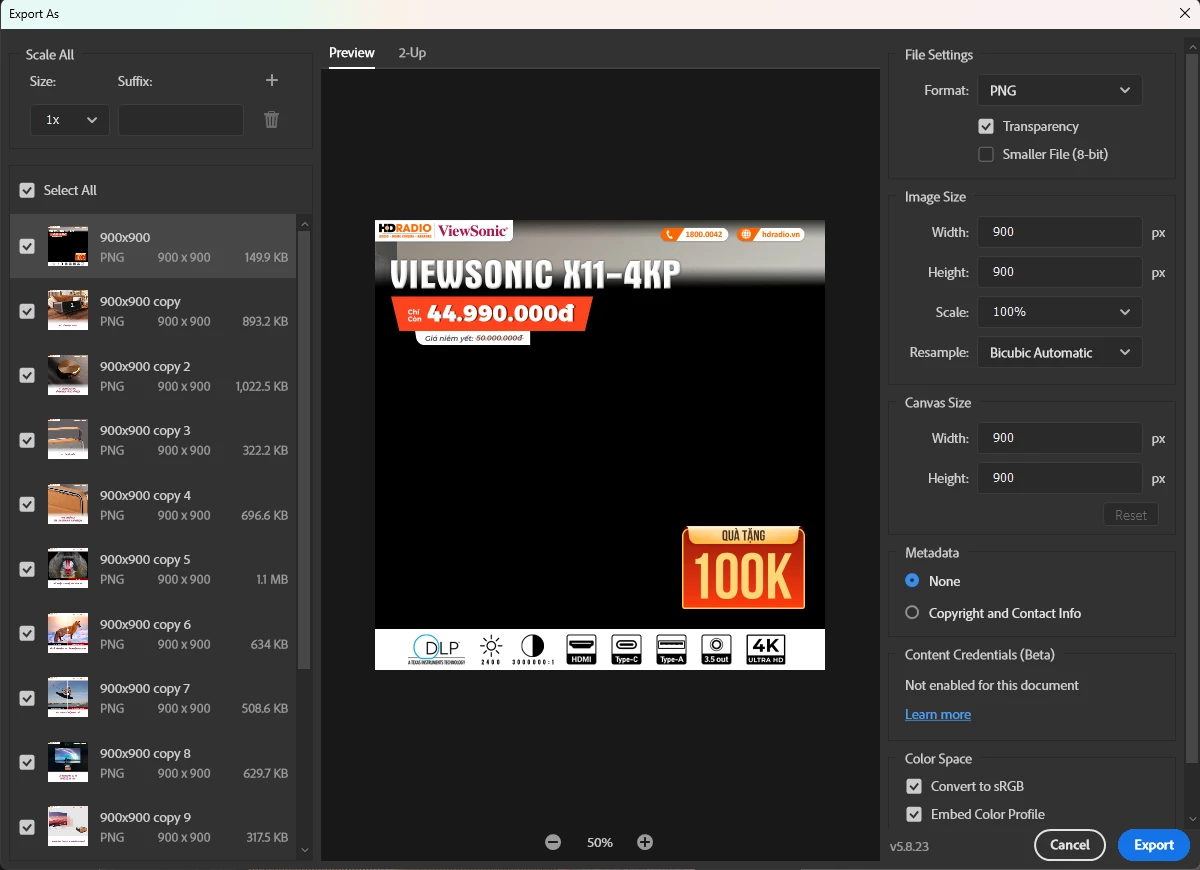Toggle the Select All checkbox

27,190
